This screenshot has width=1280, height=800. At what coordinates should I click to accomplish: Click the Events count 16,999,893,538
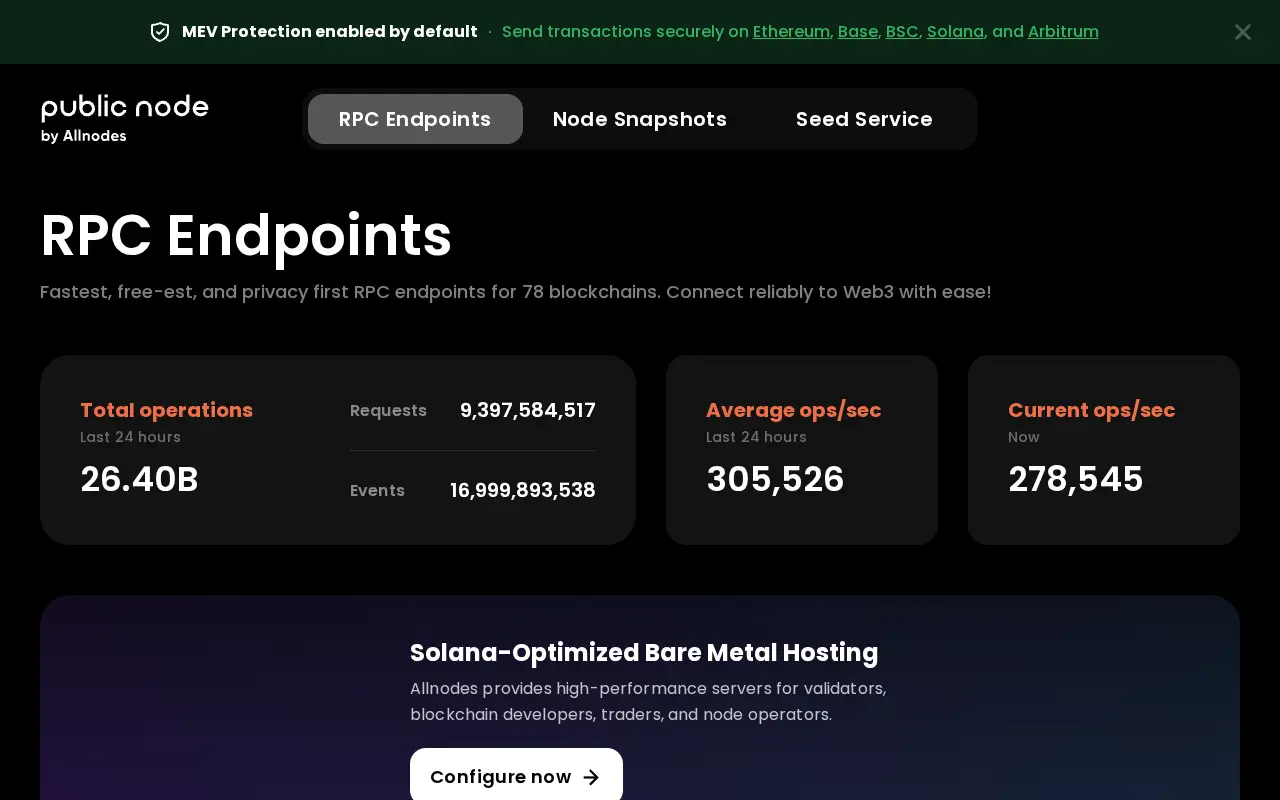[x=523, y=490]
